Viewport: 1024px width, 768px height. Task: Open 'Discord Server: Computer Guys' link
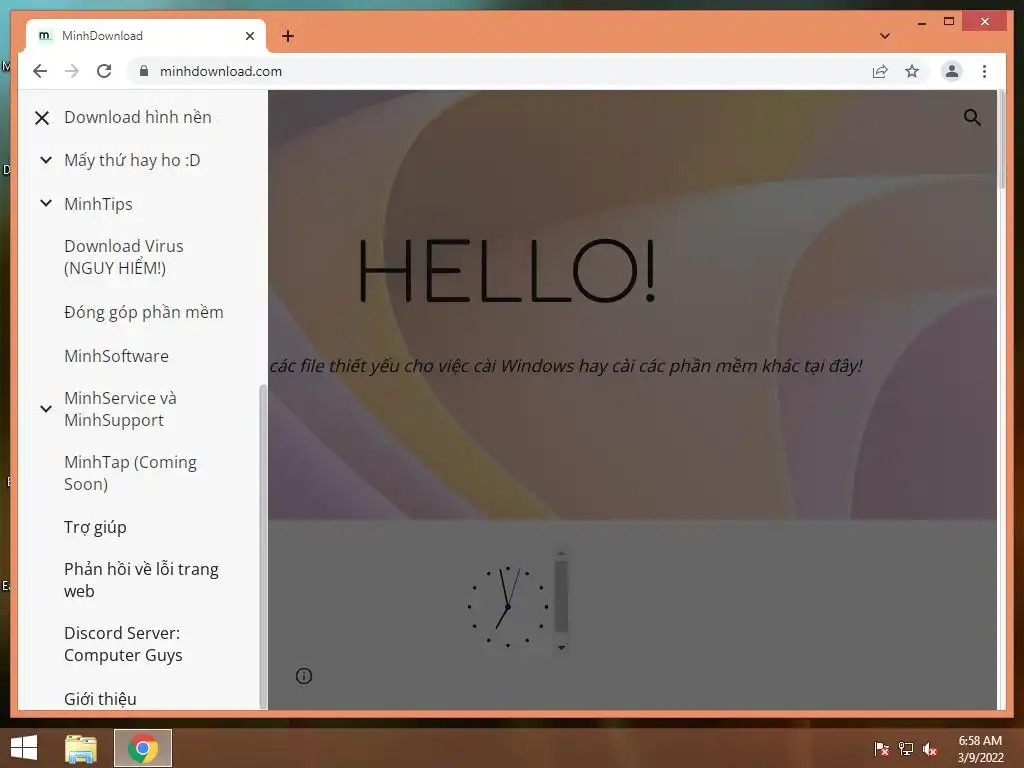123,644
